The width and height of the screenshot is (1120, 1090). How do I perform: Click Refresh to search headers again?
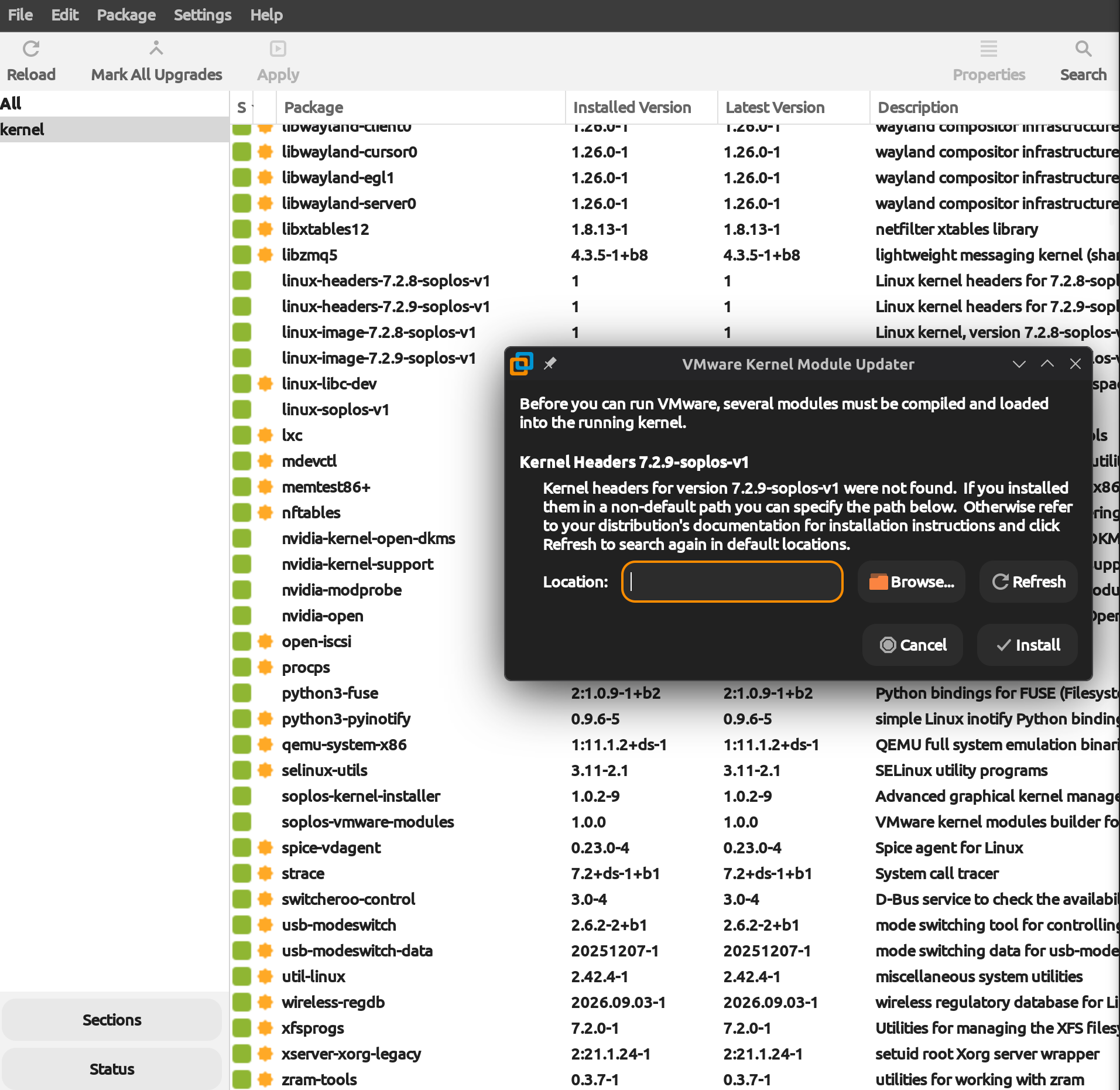(x=1029, y=582)
